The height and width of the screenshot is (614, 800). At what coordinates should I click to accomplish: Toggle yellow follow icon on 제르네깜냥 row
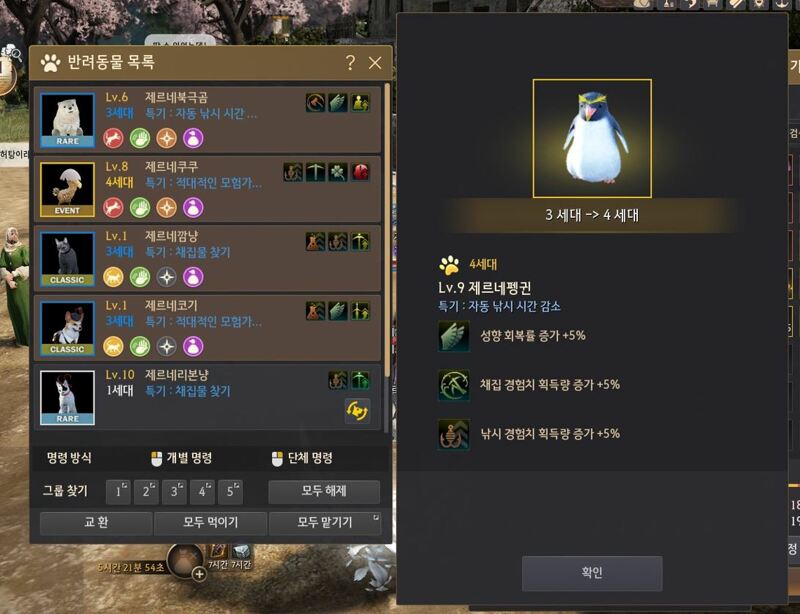pyautogui.click(x=113, y=277)
